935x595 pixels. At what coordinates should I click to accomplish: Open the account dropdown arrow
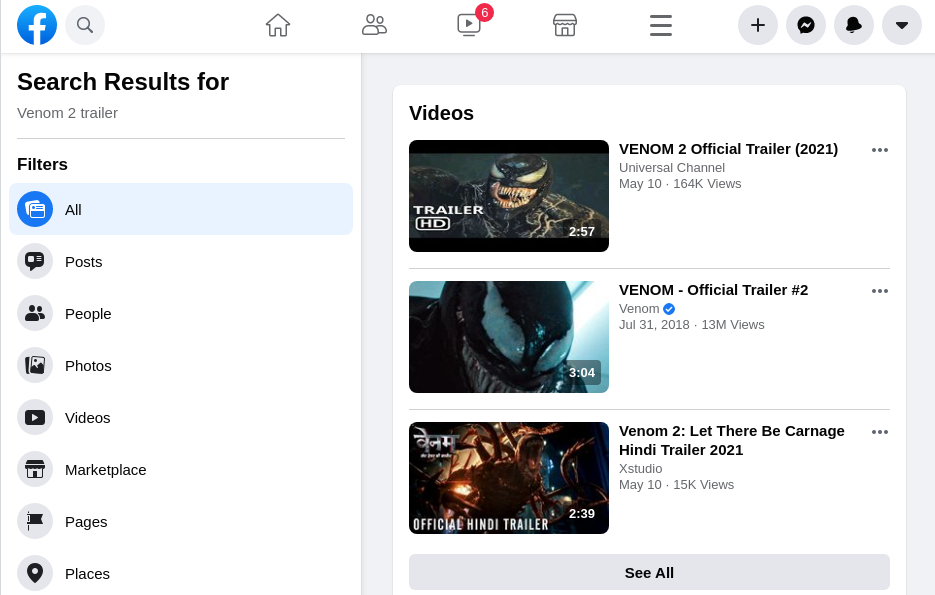902,25
